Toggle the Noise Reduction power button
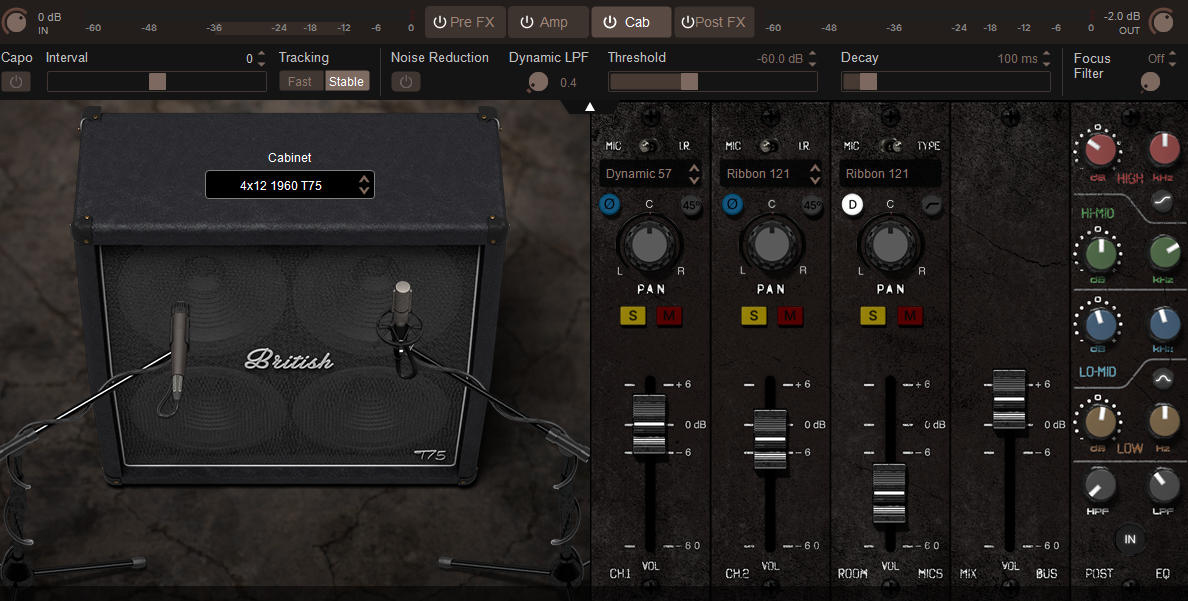Viewport: 1188px width, 601px height. pos(405,82)
